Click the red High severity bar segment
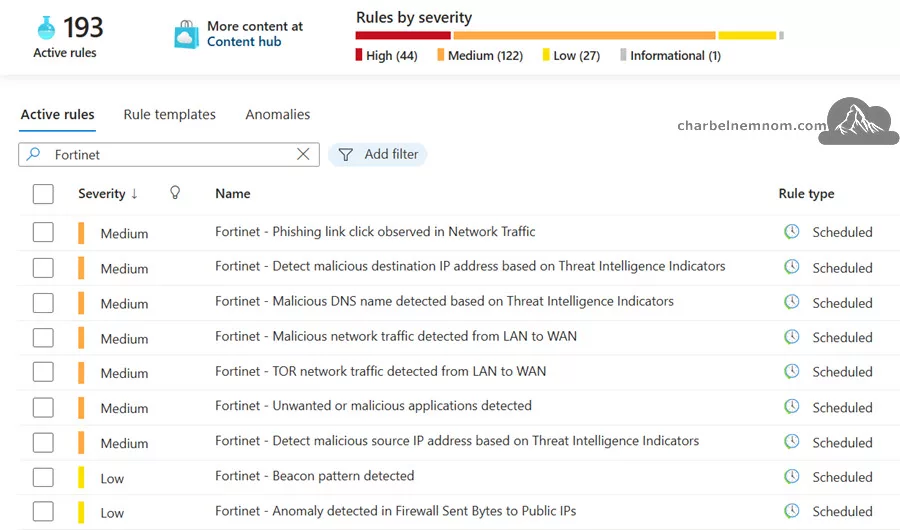 (x=403, y=36)
